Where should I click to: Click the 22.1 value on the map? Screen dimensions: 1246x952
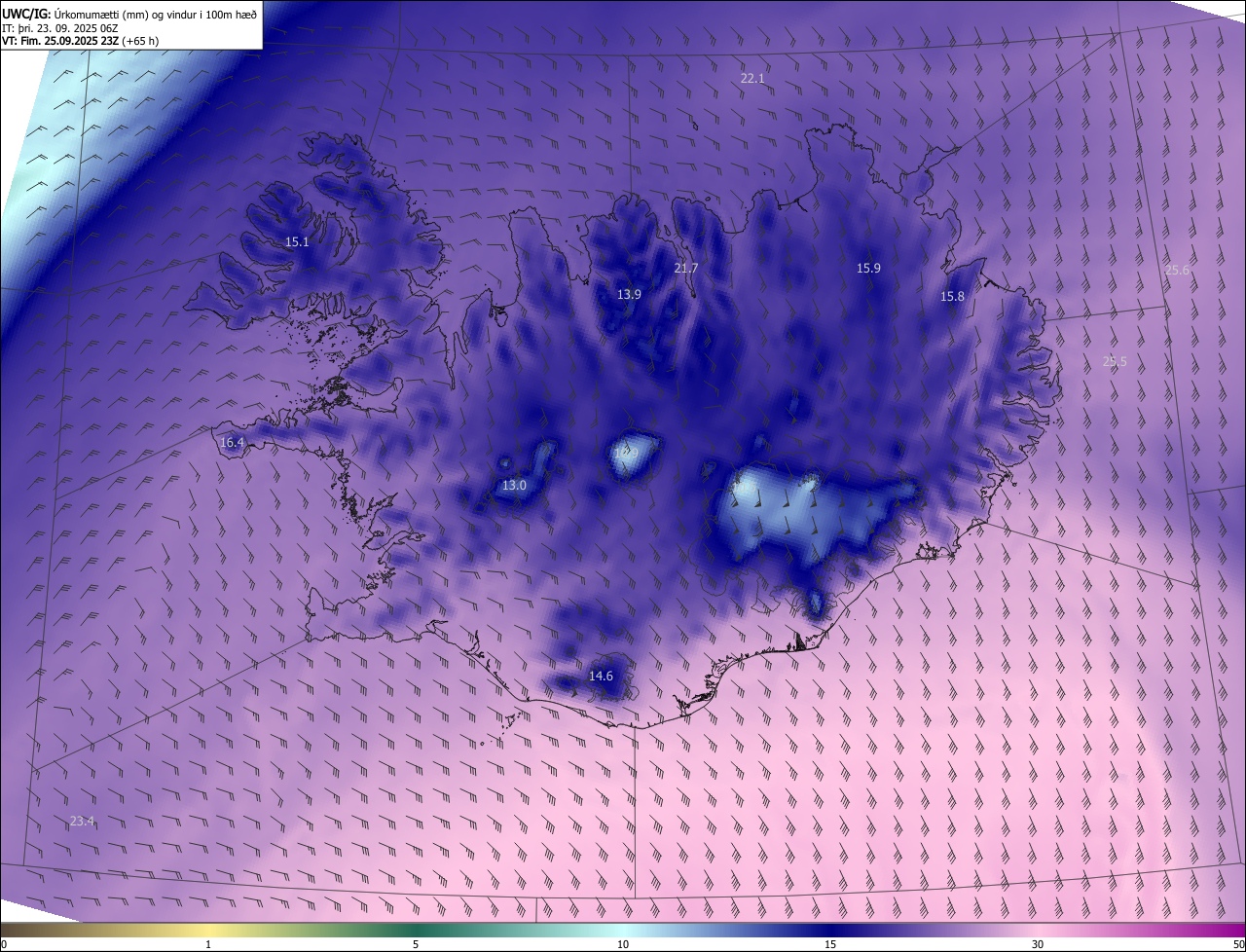pos(752,78)
